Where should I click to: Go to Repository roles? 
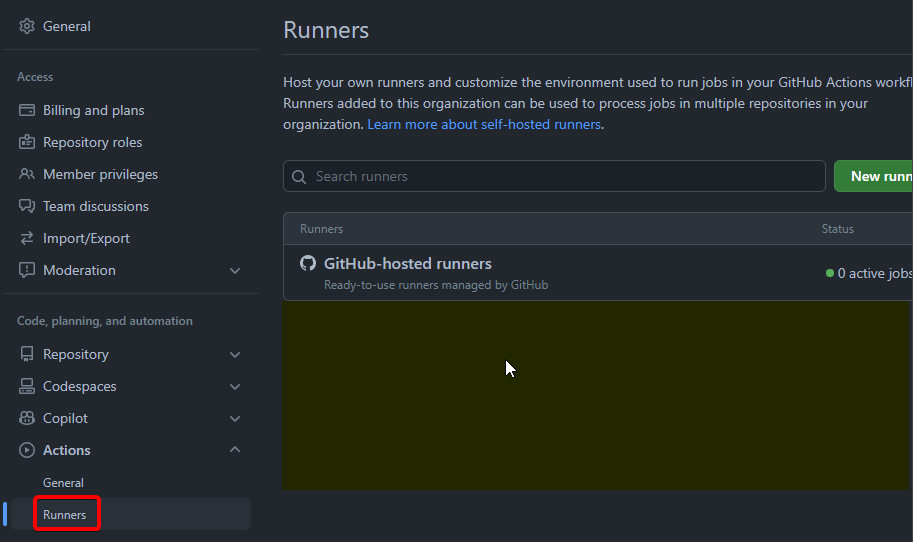[x=93, y=142]
